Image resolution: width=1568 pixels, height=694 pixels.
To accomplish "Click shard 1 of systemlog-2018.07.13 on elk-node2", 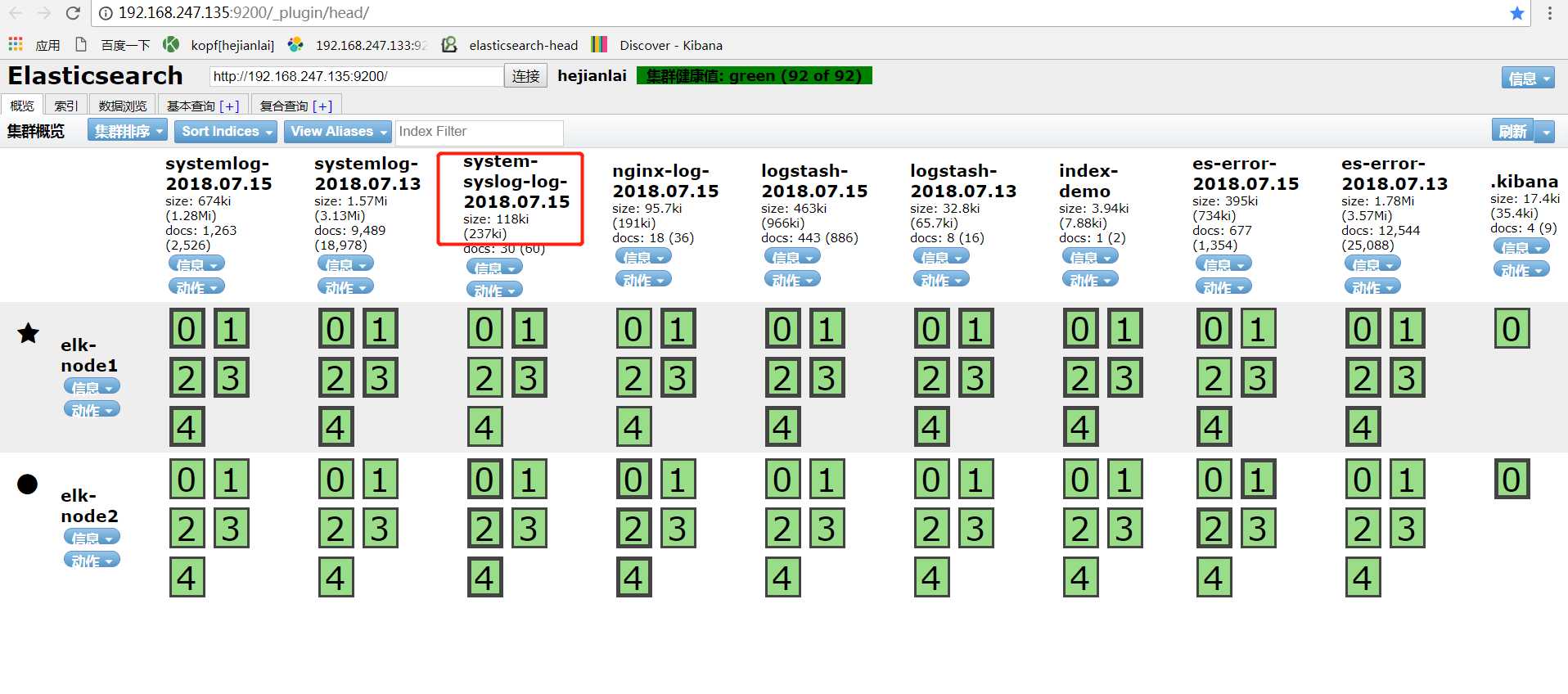I will pos(380,480).
